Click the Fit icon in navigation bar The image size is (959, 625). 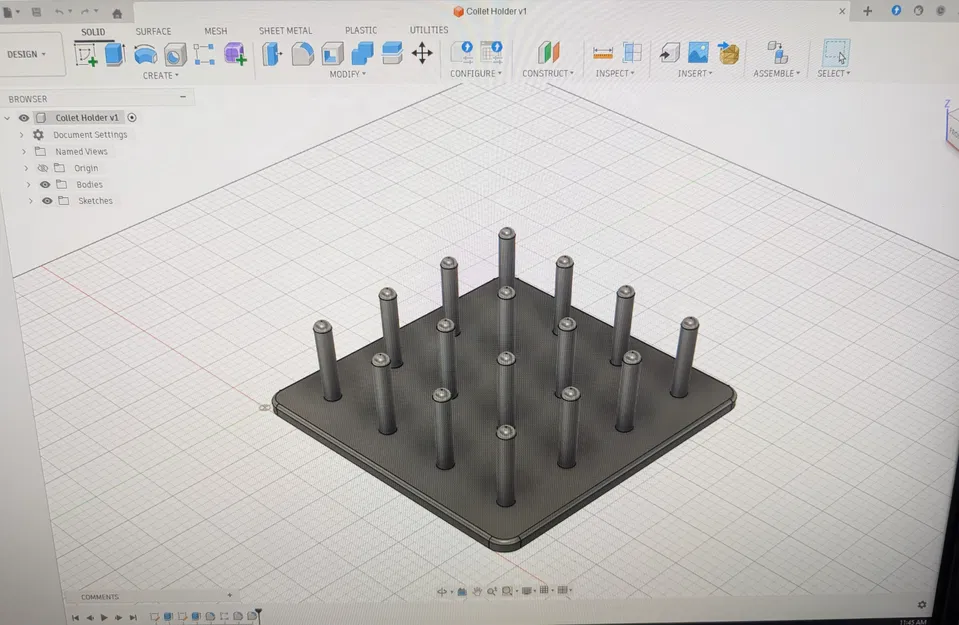[508, 591]
